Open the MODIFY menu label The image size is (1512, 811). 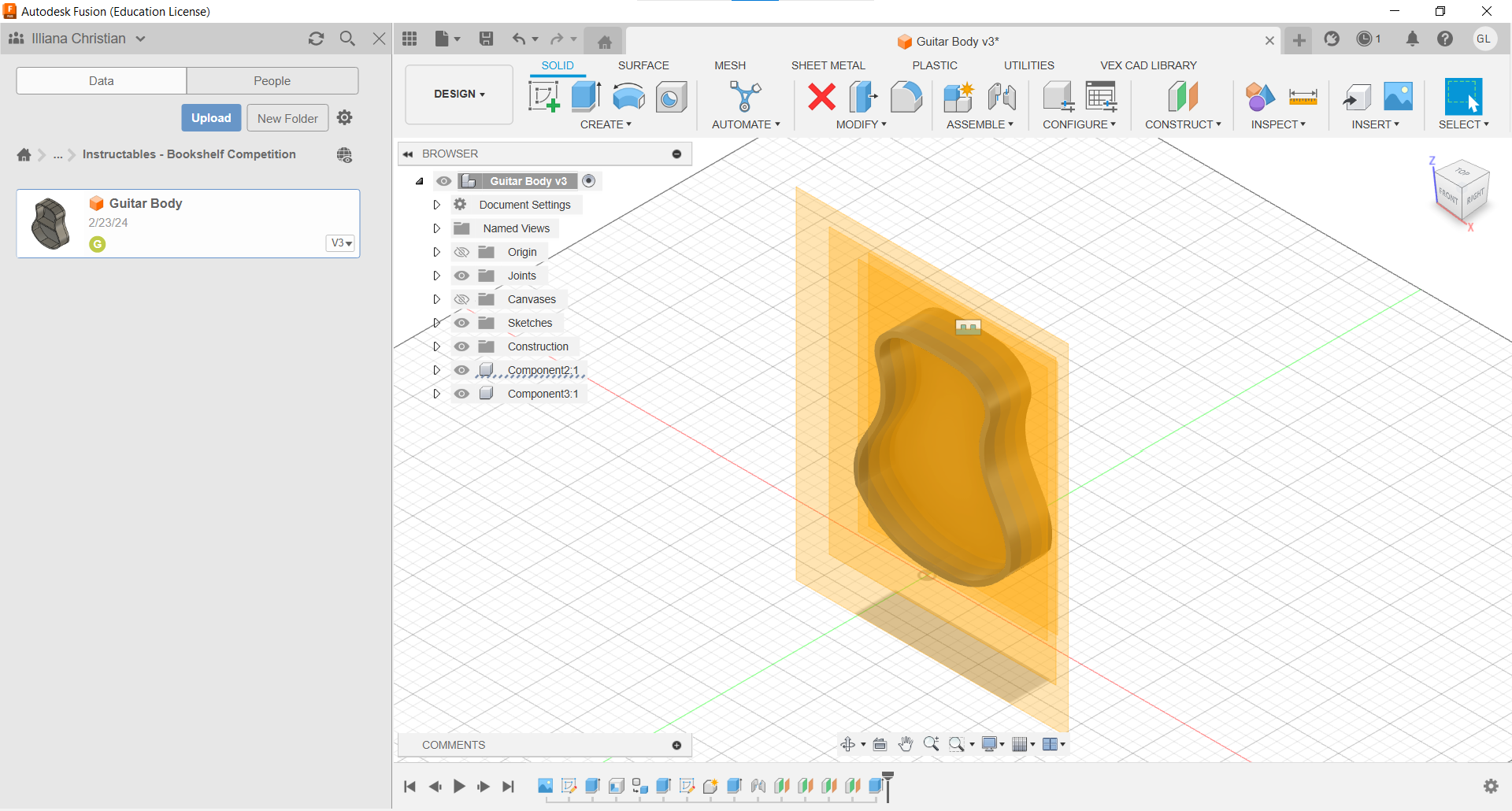[x=861, y=124]
